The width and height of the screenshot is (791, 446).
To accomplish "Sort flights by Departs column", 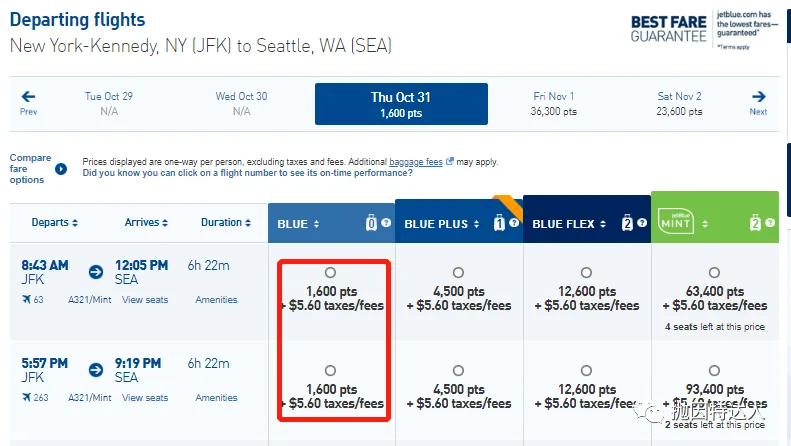I will tap(54, 222).
